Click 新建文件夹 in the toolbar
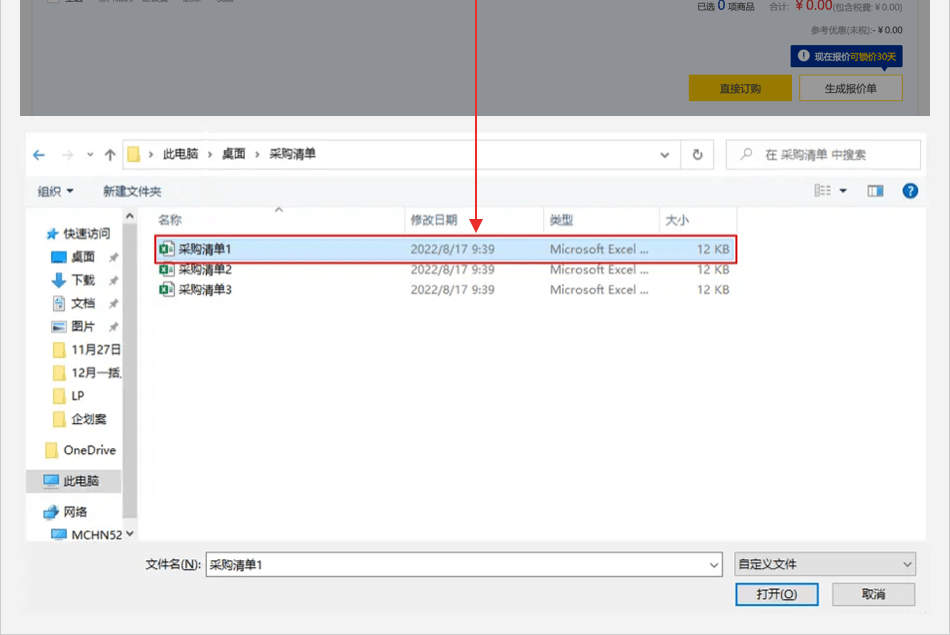Image resolution: width=950 pixels, height=635 pixels. (132, 191)
